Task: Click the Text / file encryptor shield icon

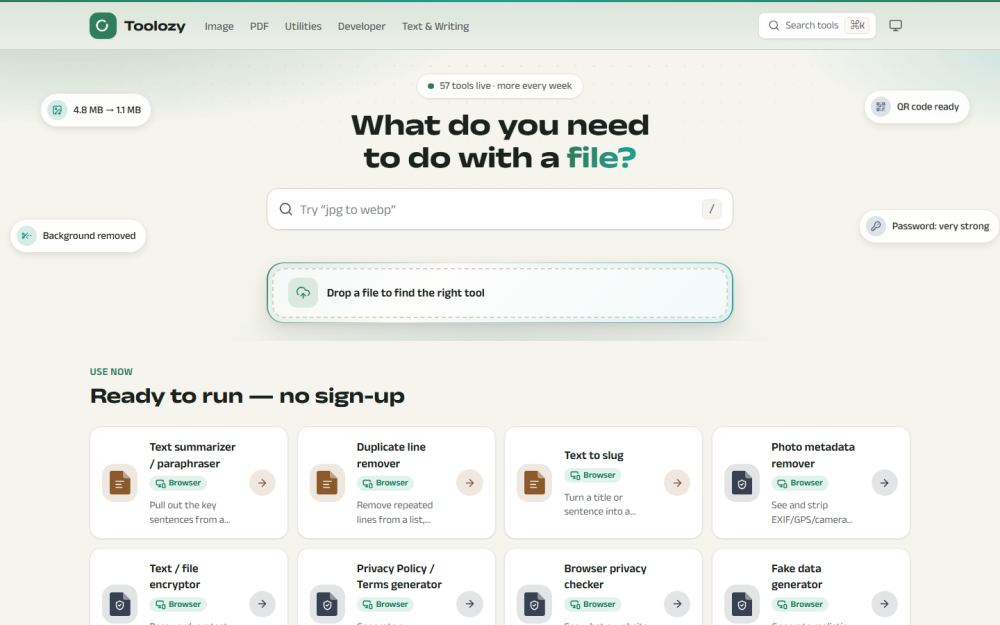Action: point(119,604)
